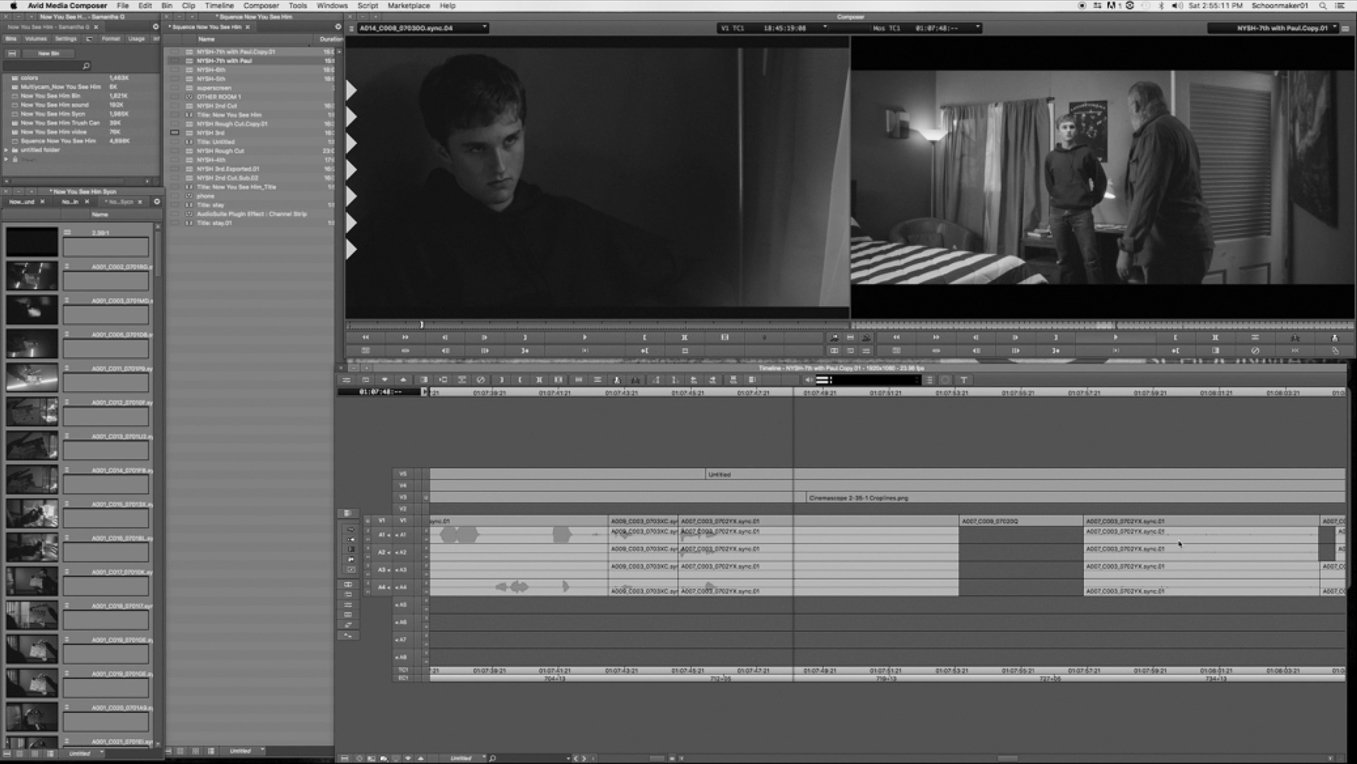This screenshot has width=1357, height=764.
Task: Open the Apple menu
Action: click(x=13, y=6)
